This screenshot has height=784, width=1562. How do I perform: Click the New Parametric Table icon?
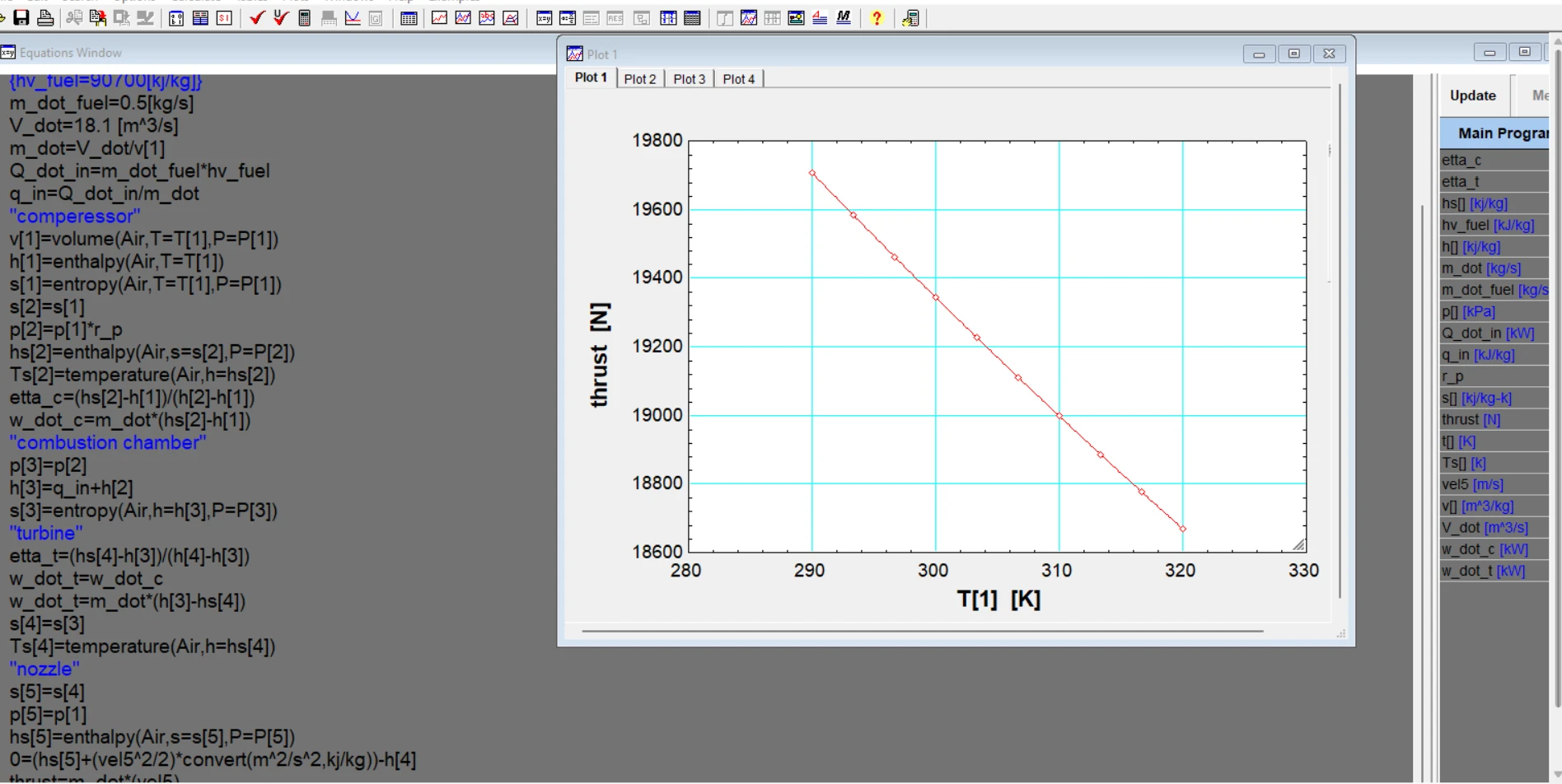409,17
